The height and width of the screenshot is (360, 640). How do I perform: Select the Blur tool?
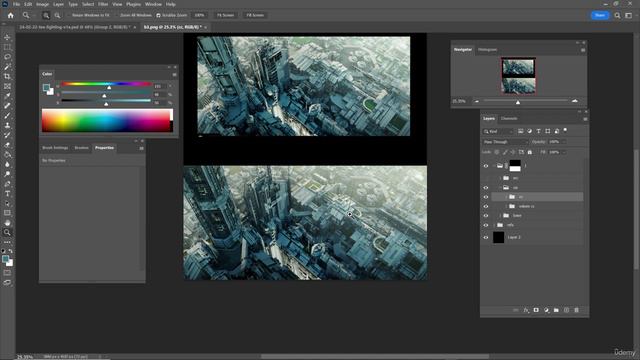[x=7, y=164]
